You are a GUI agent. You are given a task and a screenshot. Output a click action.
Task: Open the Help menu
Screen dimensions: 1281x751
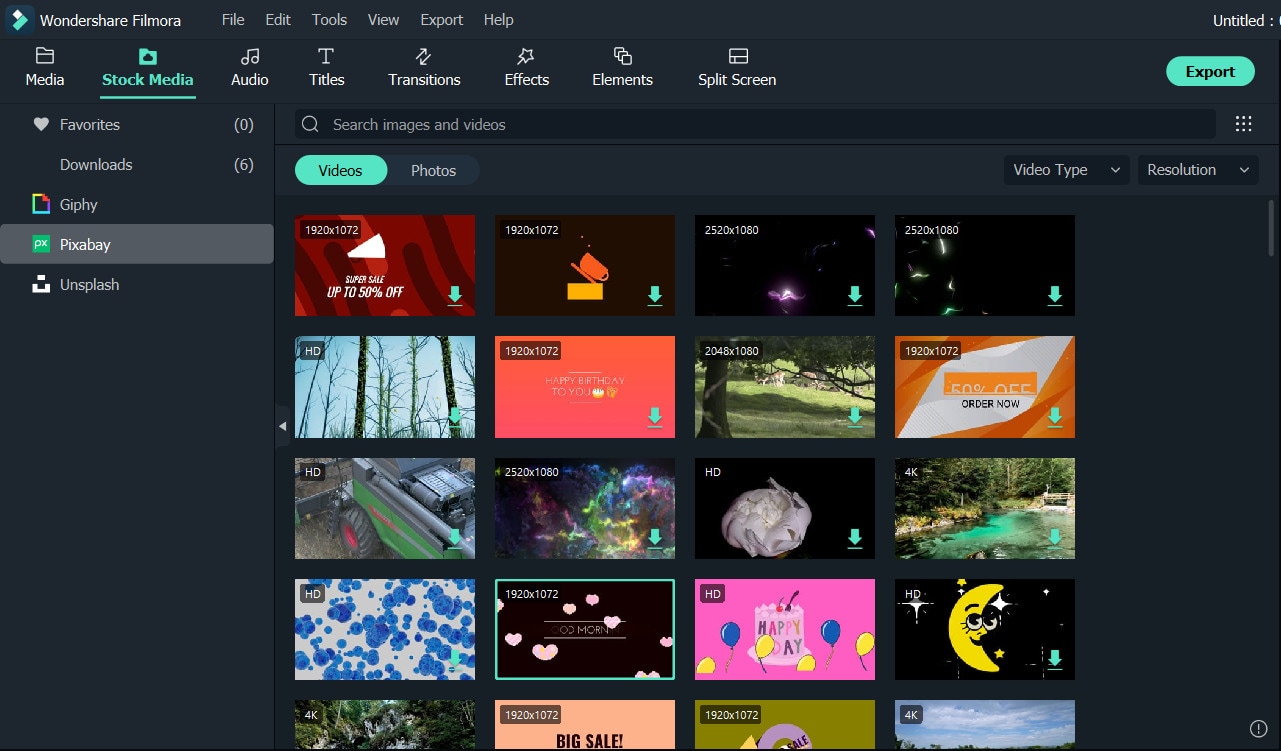pos(498,20)
